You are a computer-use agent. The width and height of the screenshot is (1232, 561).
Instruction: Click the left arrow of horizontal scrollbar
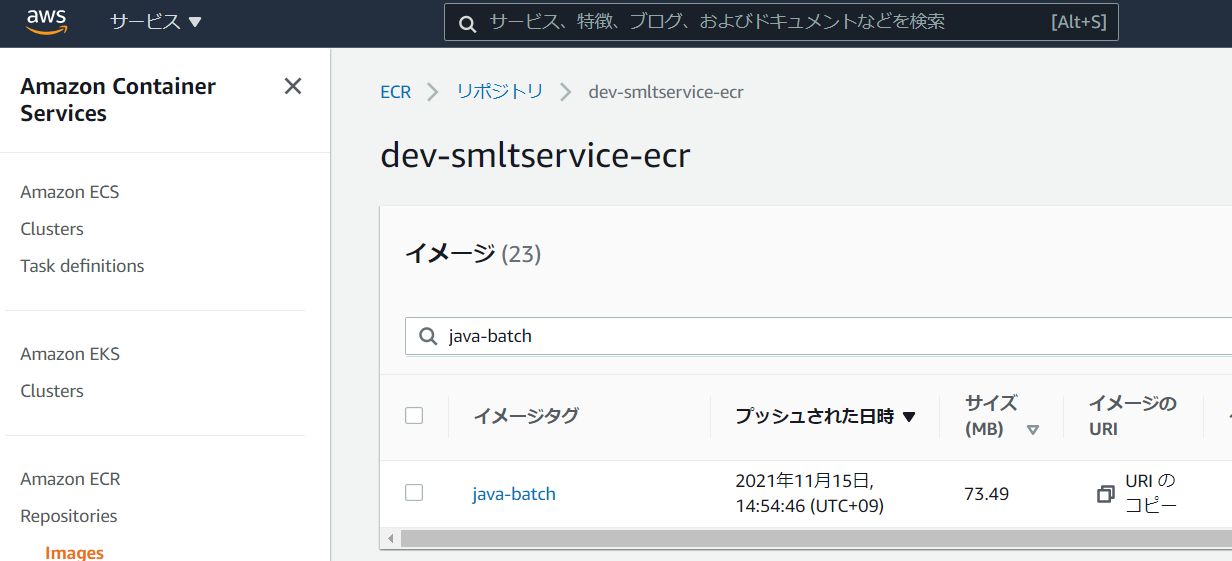pos(391,539)
